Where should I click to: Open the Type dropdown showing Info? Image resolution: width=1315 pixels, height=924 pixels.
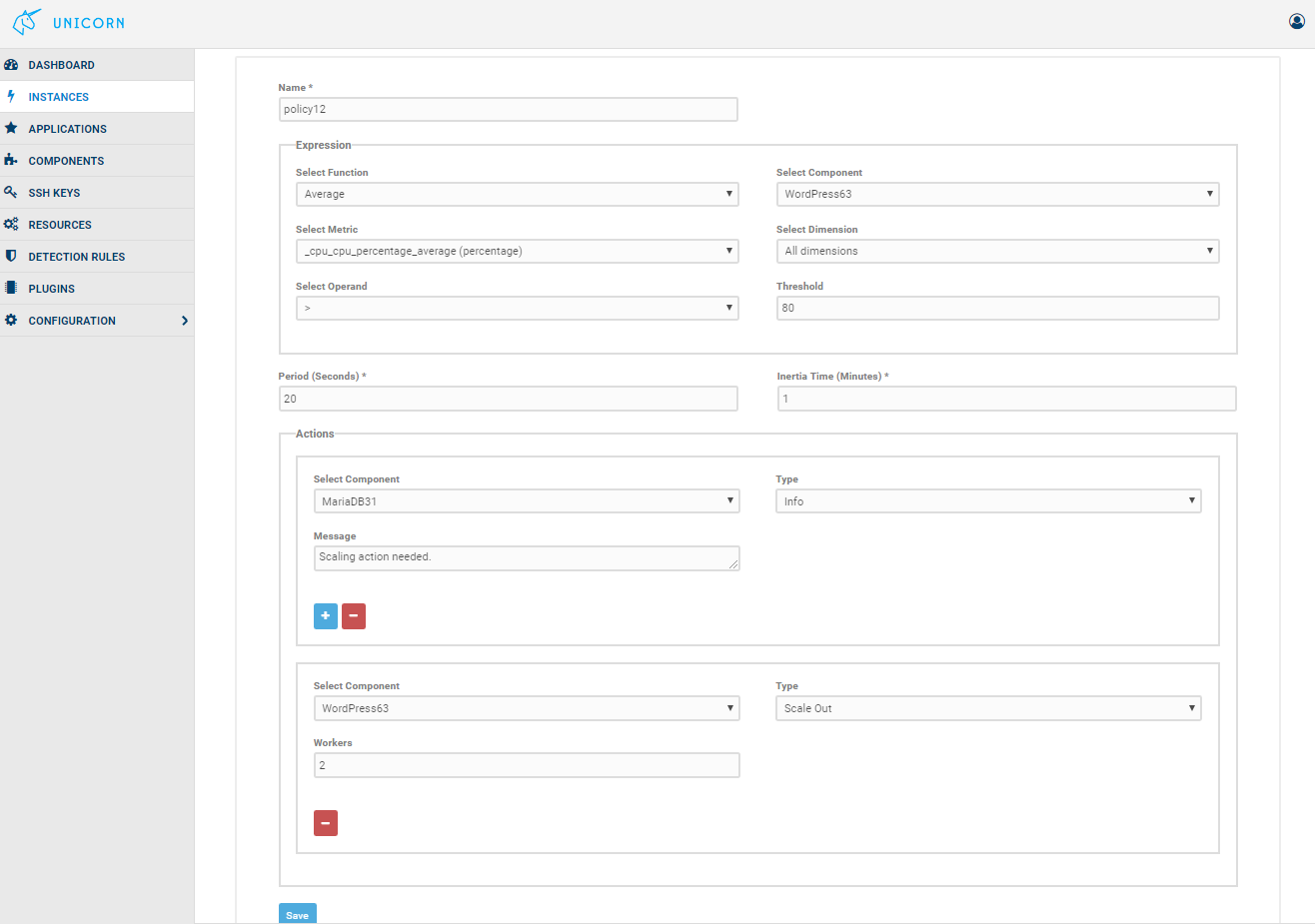(988, 501)
